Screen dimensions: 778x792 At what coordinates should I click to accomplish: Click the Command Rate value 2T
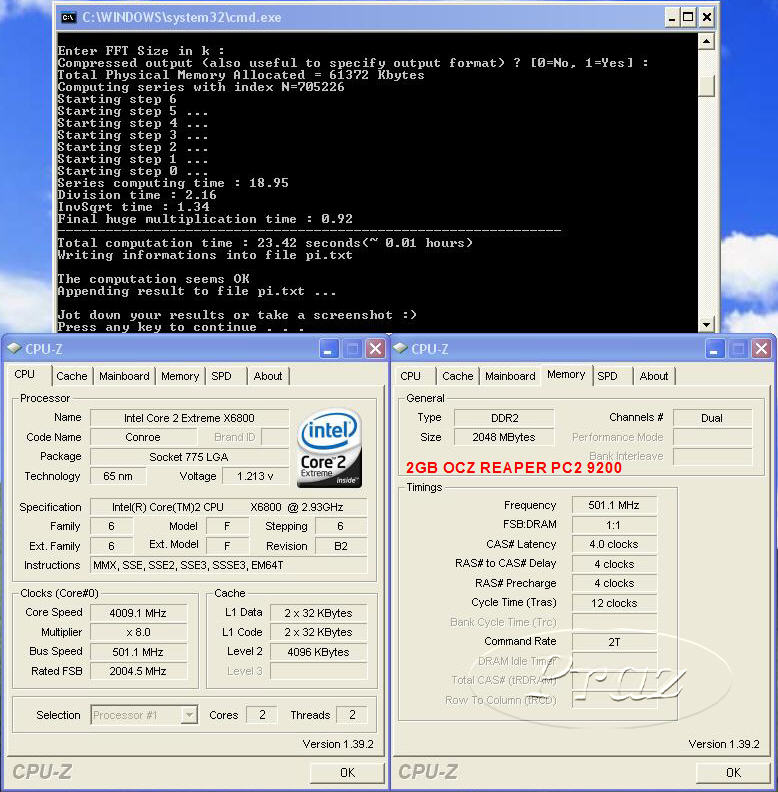[614, 642]
